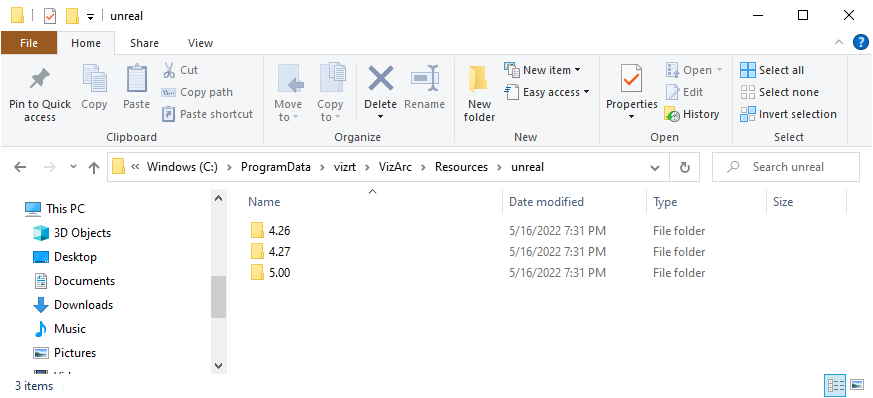The image size is (873, 398).
Task: Select This PC in navigation pane
Action: [55, 209]
